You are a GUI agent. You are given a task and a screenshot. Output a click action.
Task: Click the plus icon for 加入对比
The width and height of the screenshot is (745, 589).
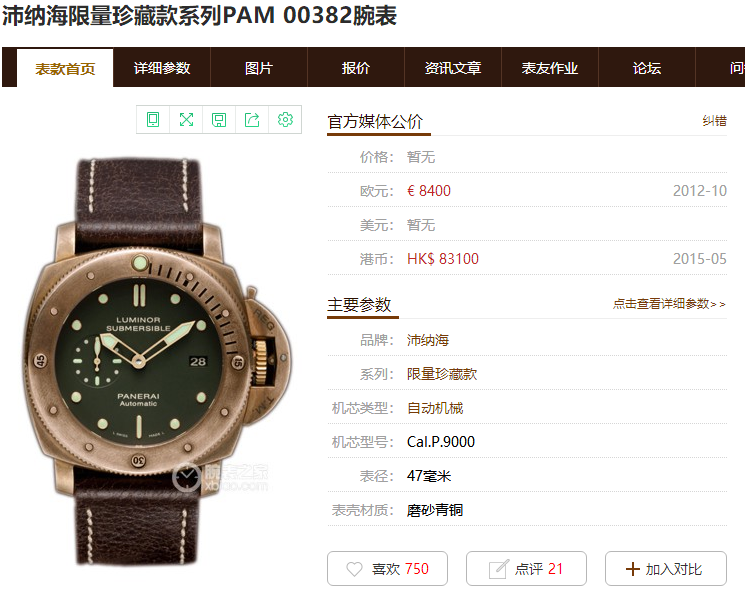[633, 569]
